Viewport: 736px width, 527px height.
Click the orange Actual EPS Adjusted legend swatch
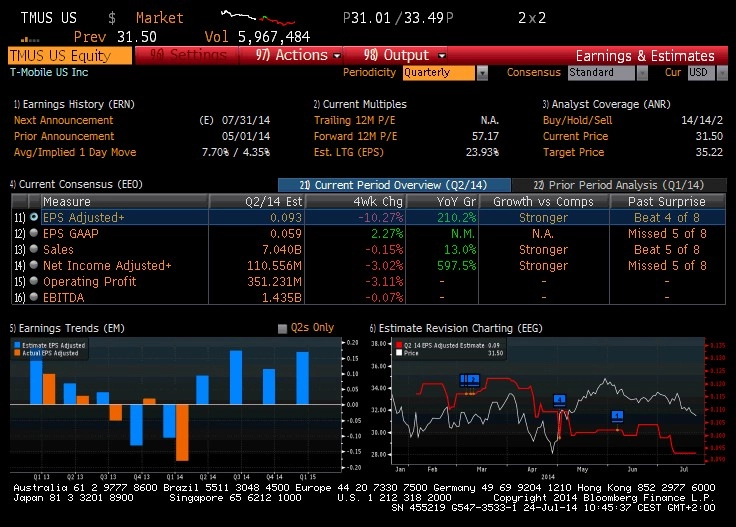pyautogui.click(x=17, y=353)
